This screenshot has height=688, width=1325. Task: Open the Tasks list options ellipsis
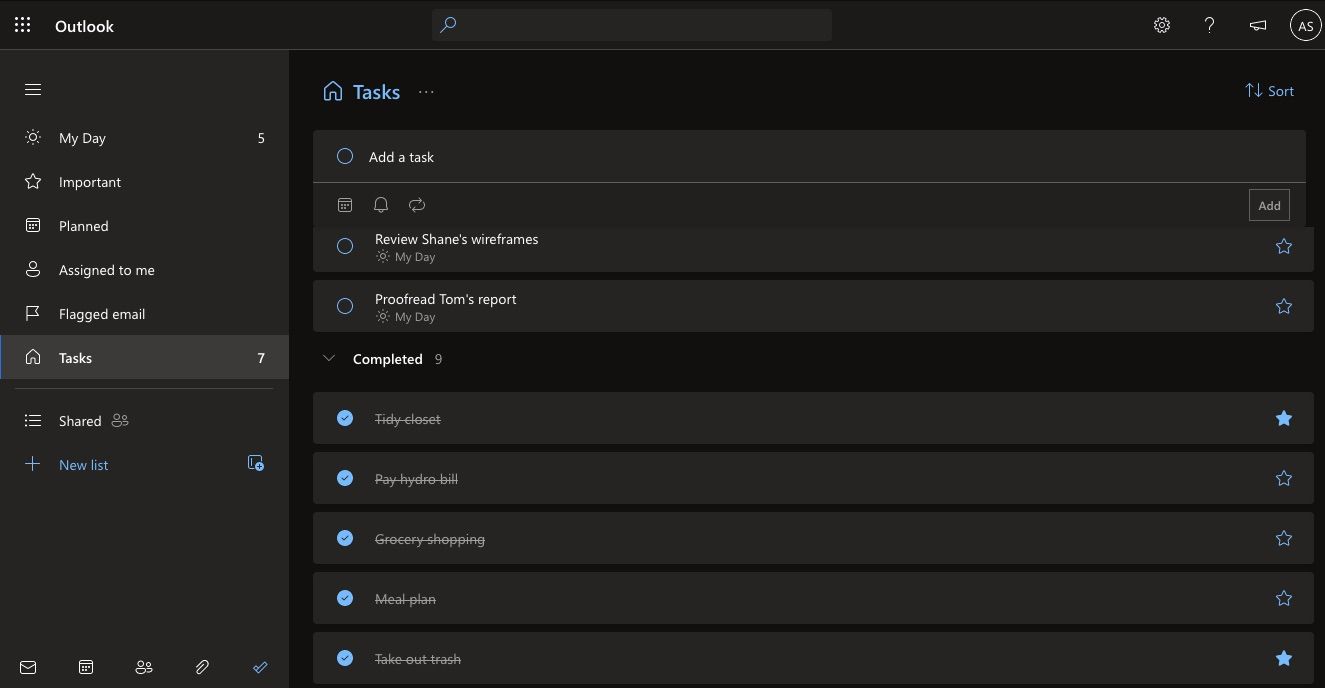(427, 92)
